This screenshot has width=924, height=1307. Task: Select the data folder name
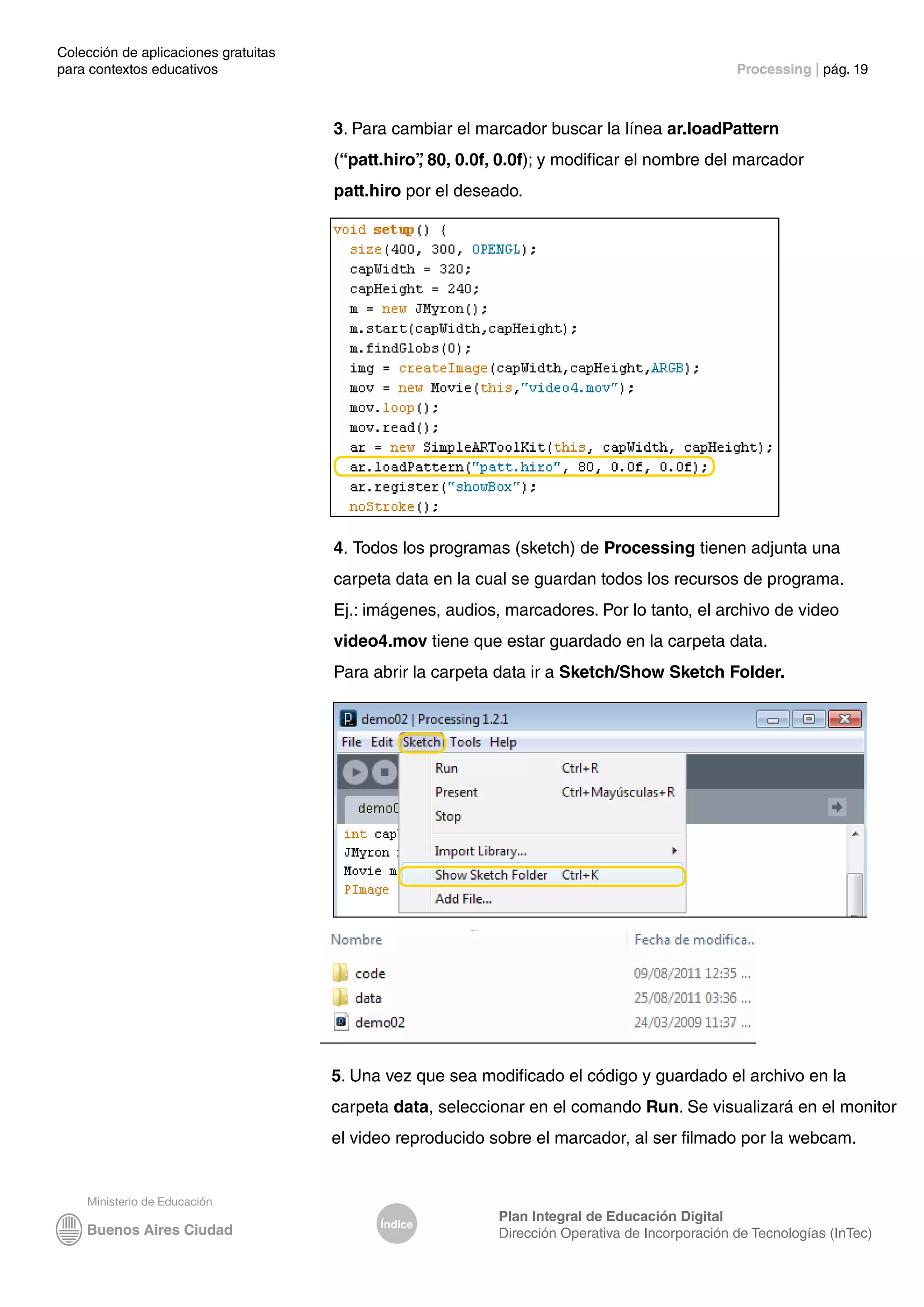368,998
